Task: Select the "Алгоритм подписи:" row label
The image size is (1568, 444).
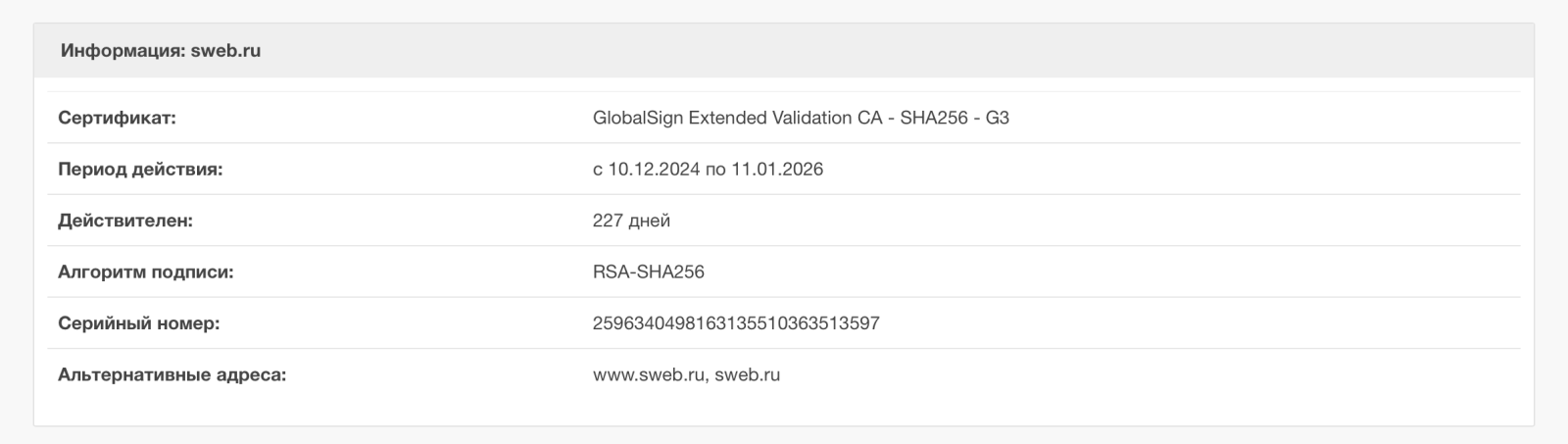Action: point(146,272)
